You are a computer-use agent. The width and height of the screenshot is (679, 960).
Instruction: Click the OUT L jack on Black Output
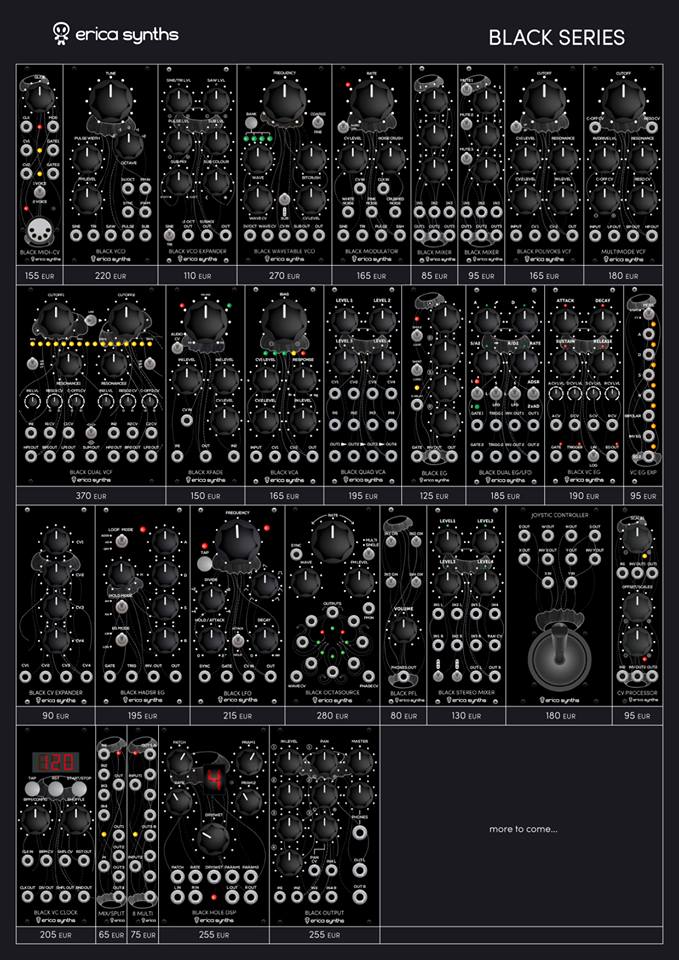coord(360,870)
